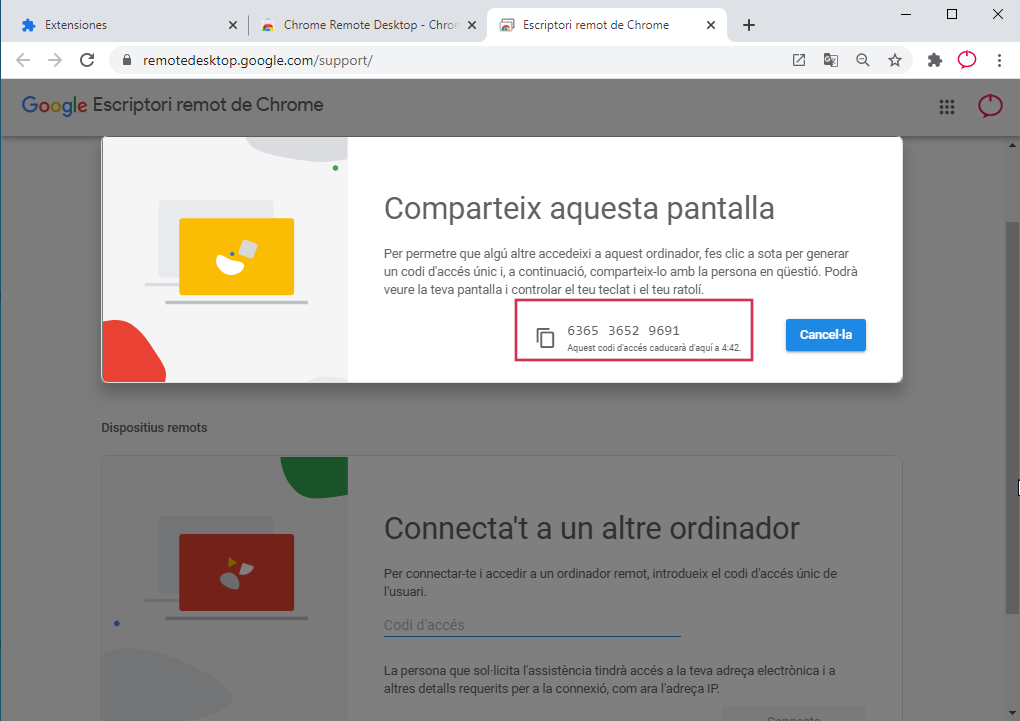Click the Cancel·la button
The width and height of the screenshot is (1020, 721).
pos(825,335)
